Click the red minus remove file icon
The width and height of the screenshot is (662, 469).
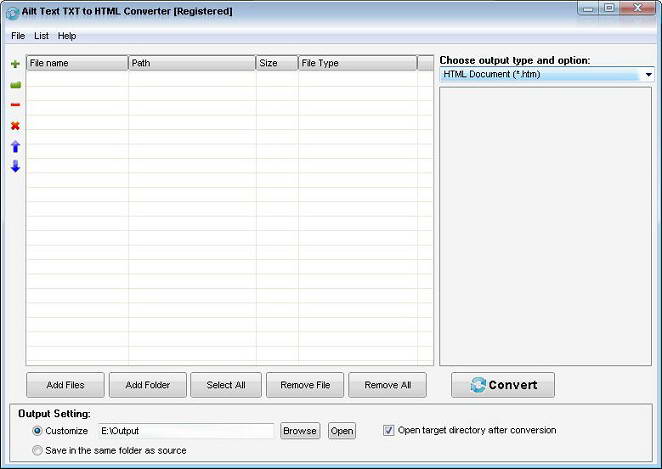[15, 105]
